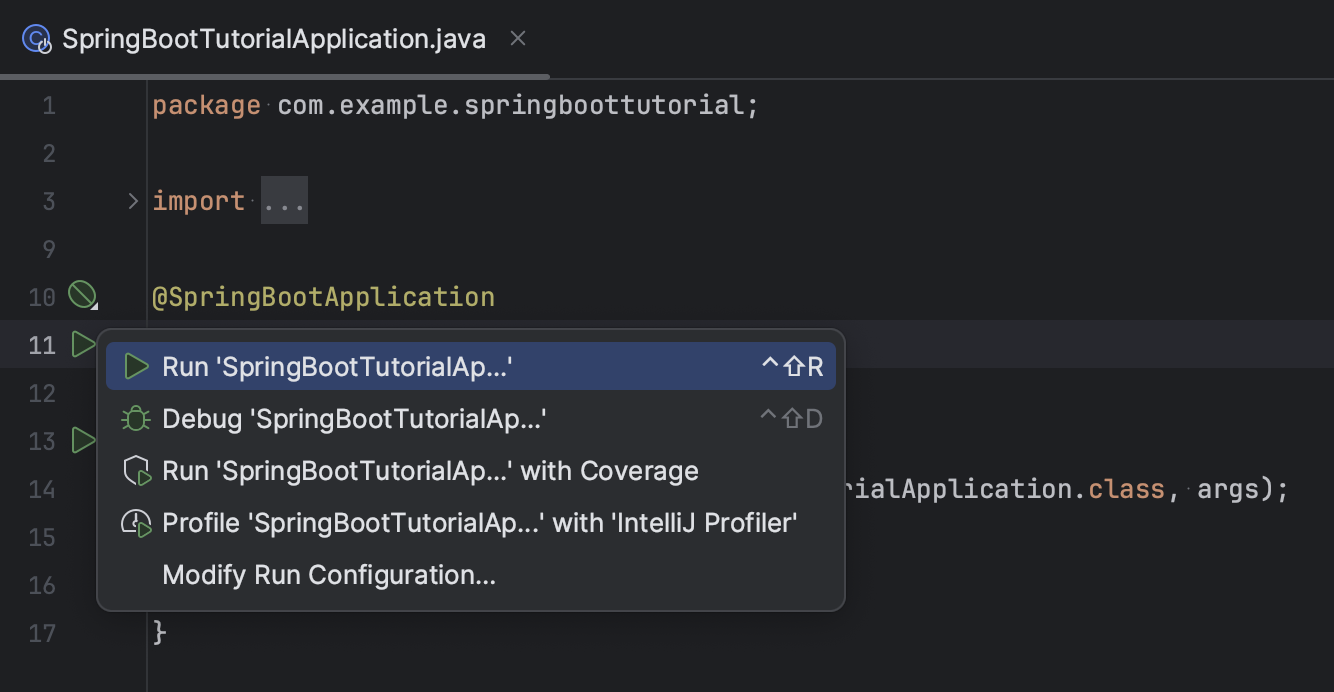The width and height of the screenshot is (1334, 692).
Task: Click the IntelliJ Profiler icon in the menu
Action: point(135,522)
